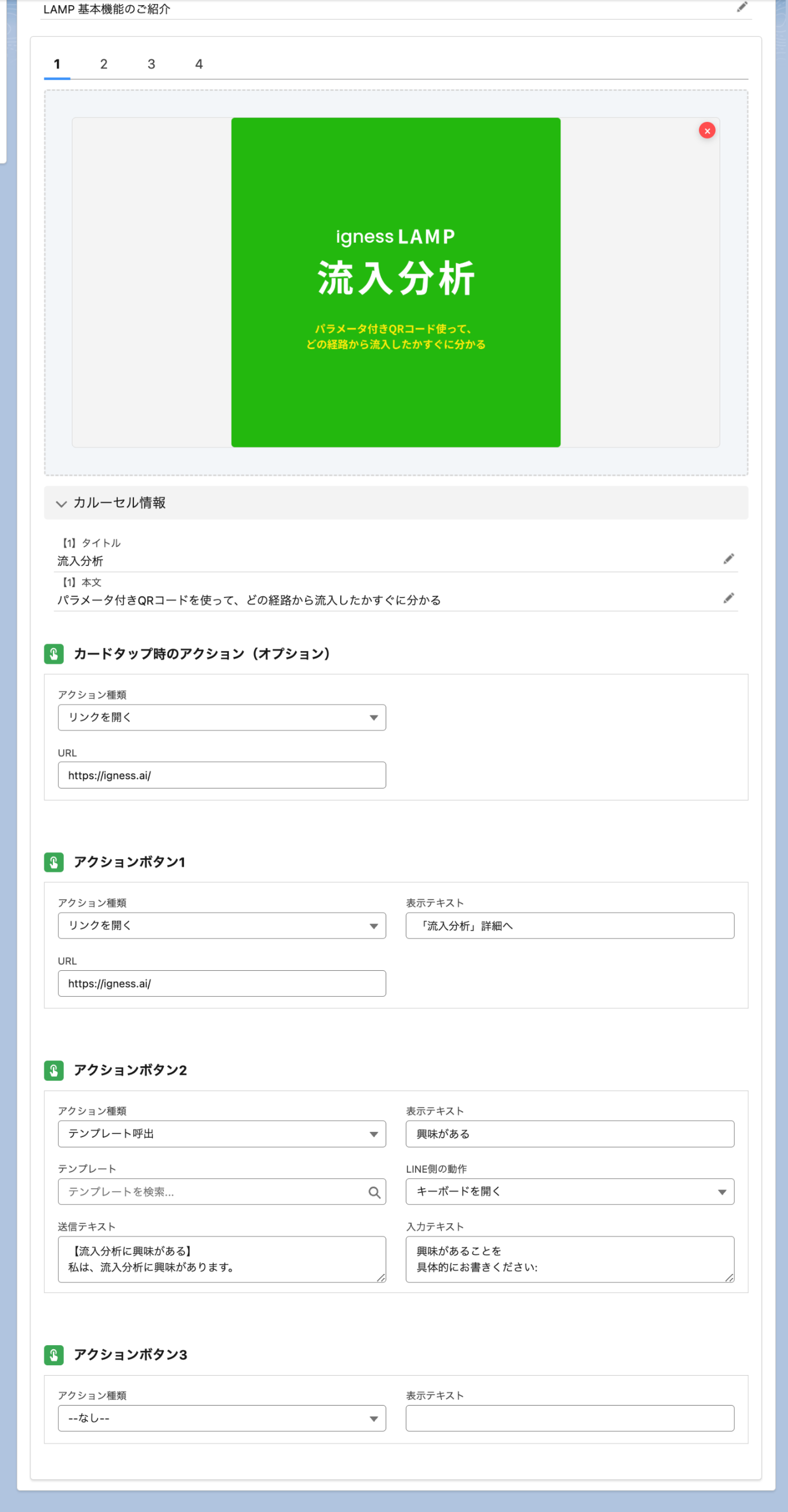Select carousel tab 3
Viewport: 788px width, 1512px height.
click(151, 64)
